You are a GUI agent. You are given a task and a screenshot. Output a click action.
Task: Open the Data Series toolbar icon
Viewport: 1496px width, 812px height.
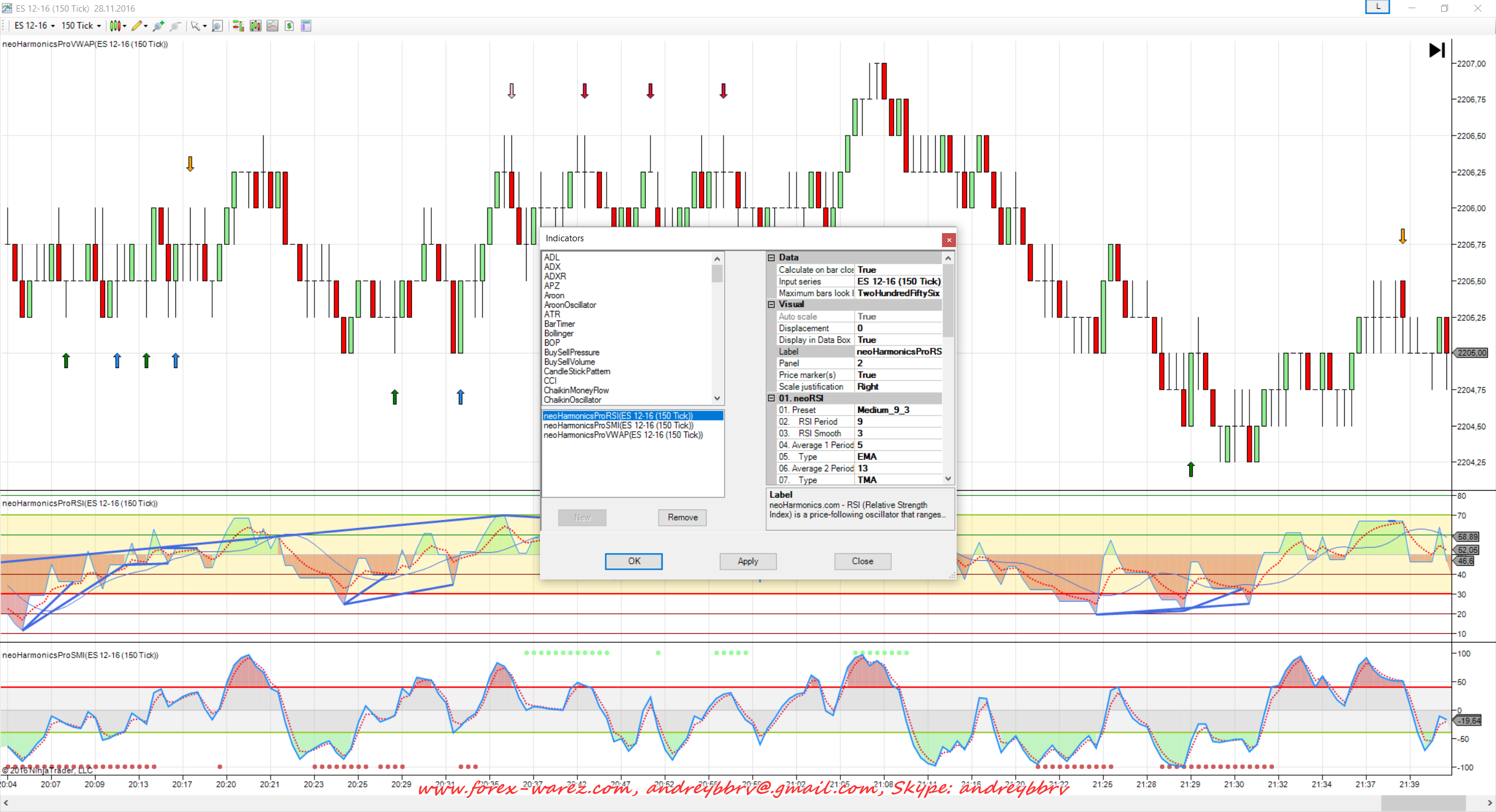coord(255,26)
